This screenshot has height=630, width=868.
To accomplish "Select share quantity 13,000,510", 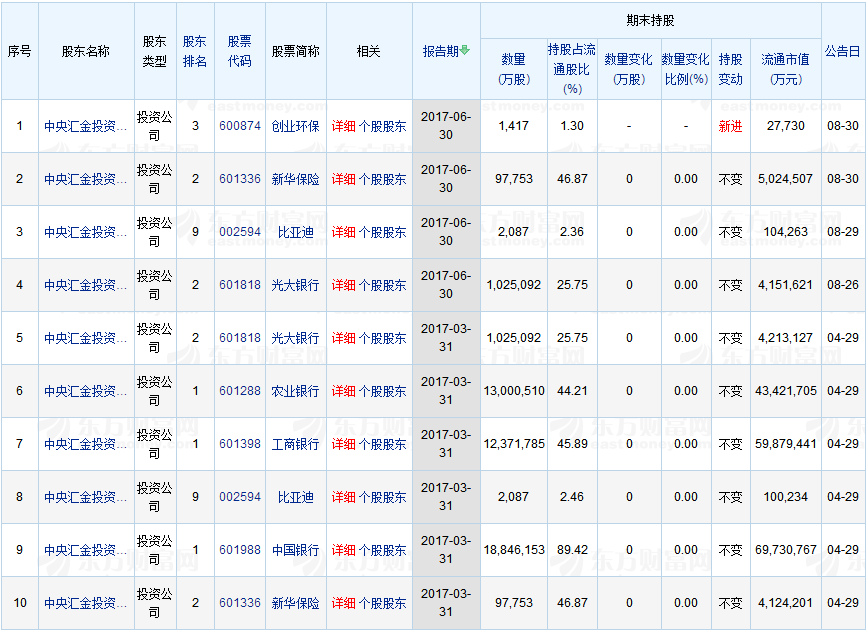I will pos(514,391).
